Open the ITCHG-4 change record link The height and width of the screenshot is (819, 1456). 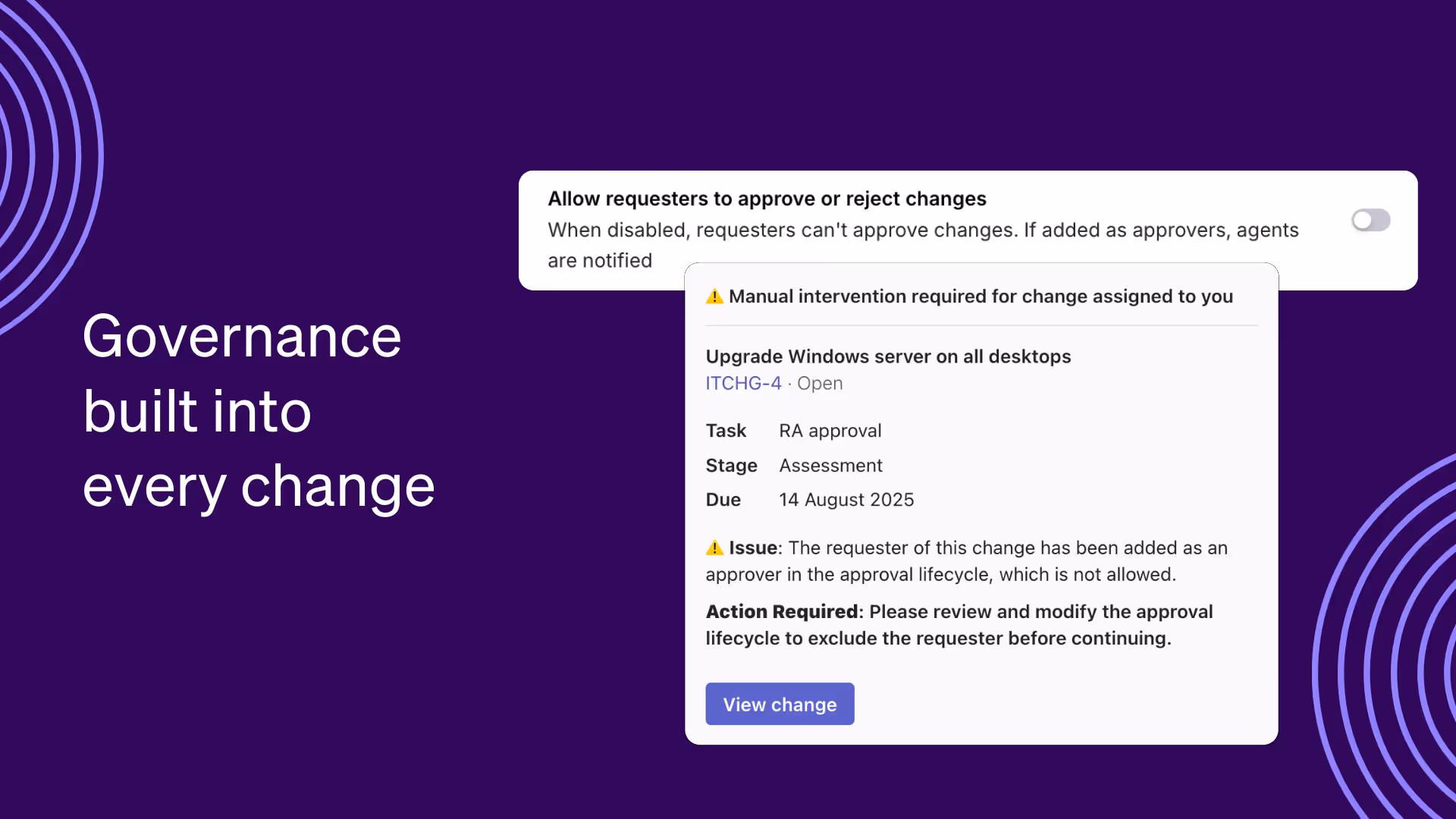pos(742,383)
